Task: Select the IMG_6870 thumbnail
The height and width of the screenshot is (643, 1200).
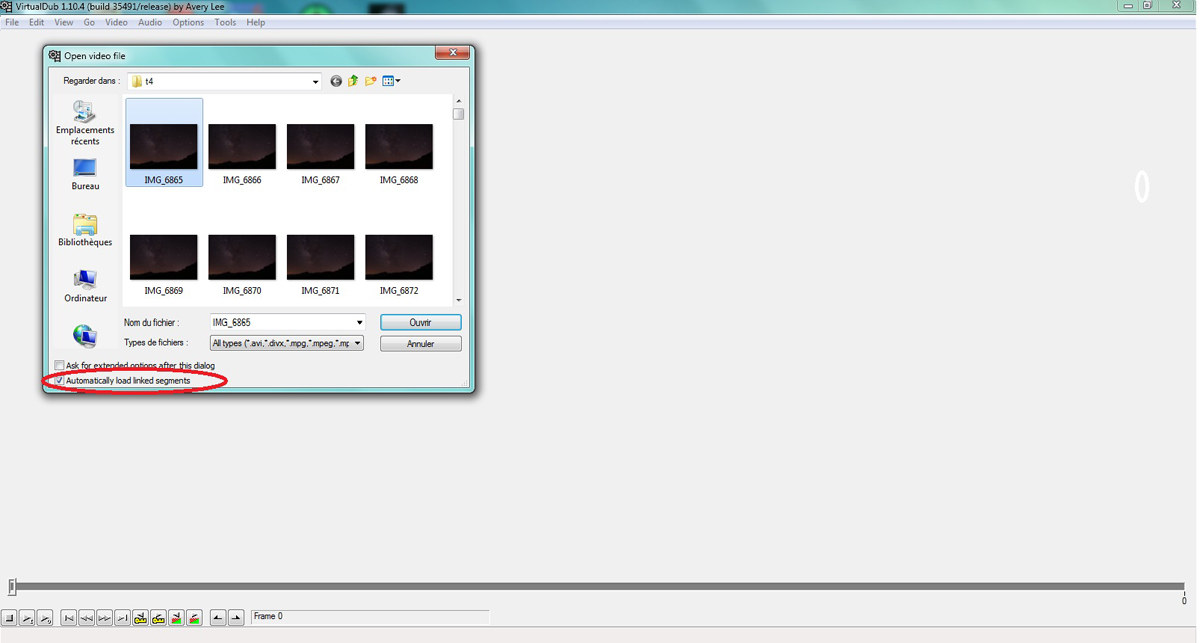Action: (242, 258)
